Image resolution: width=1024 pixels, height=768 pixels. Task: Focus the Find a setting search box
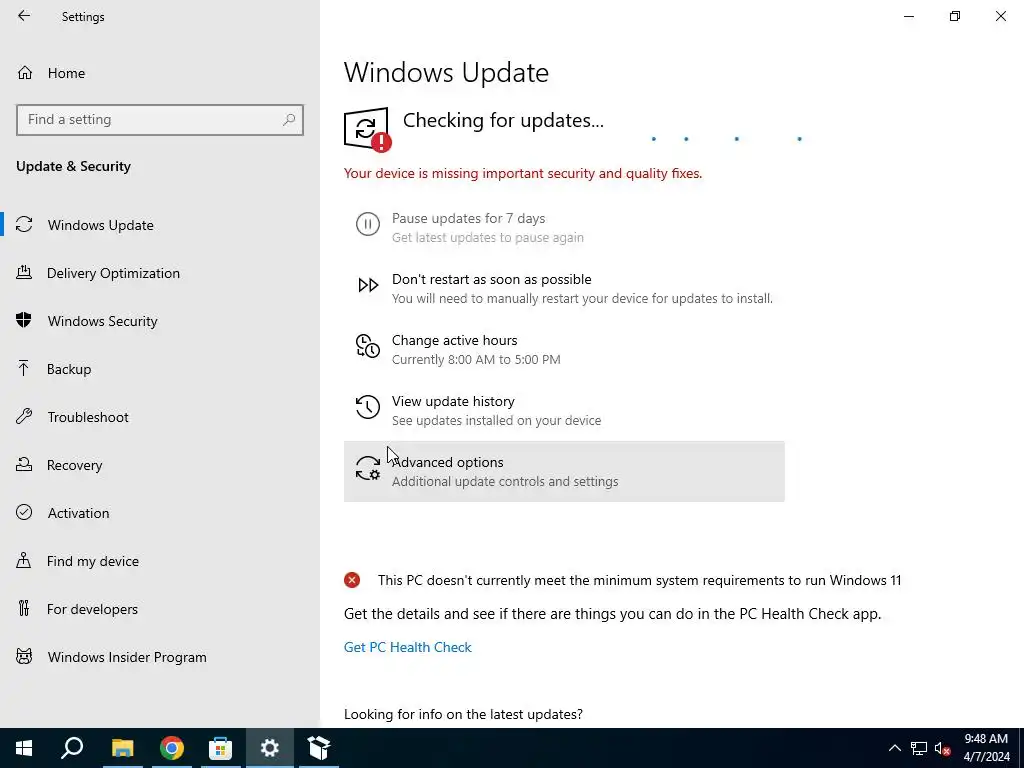click(x=160, y=120)
